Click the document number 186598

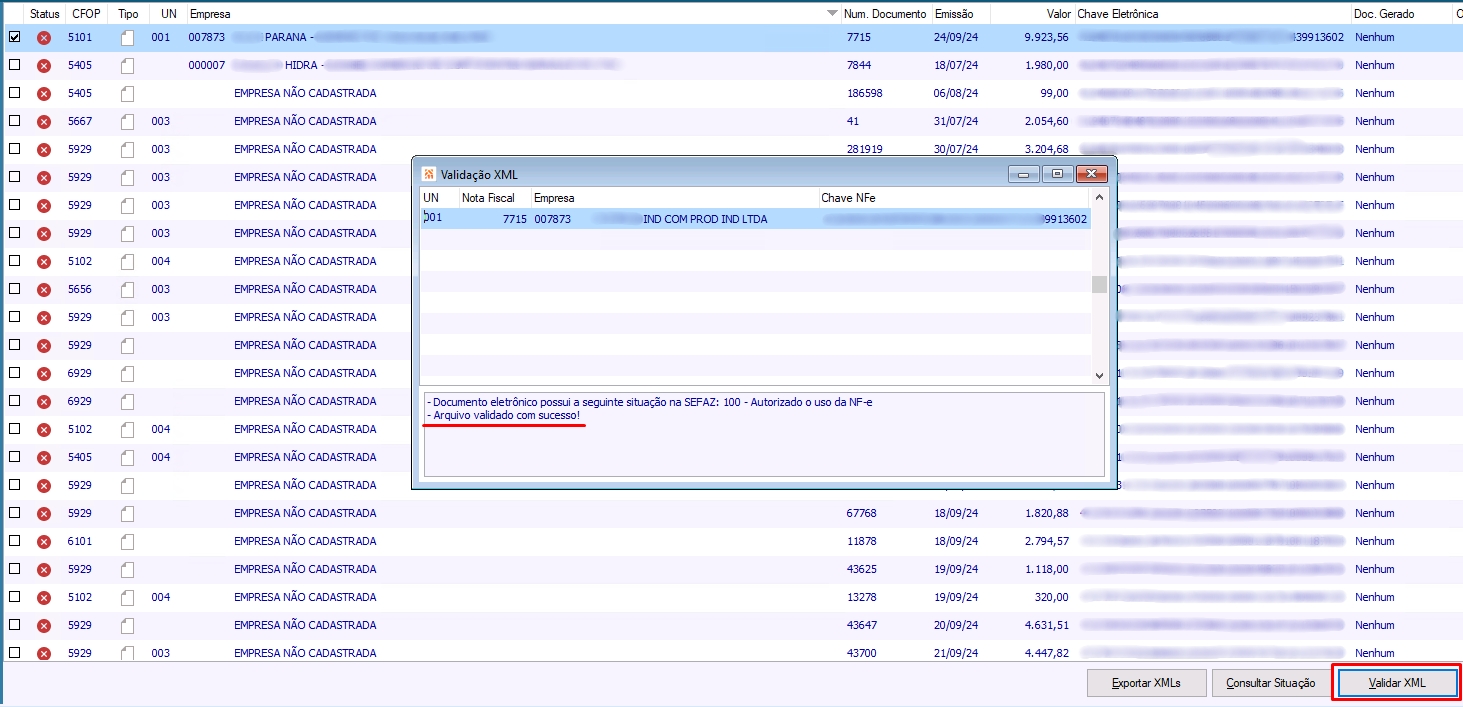click(864, 93)
